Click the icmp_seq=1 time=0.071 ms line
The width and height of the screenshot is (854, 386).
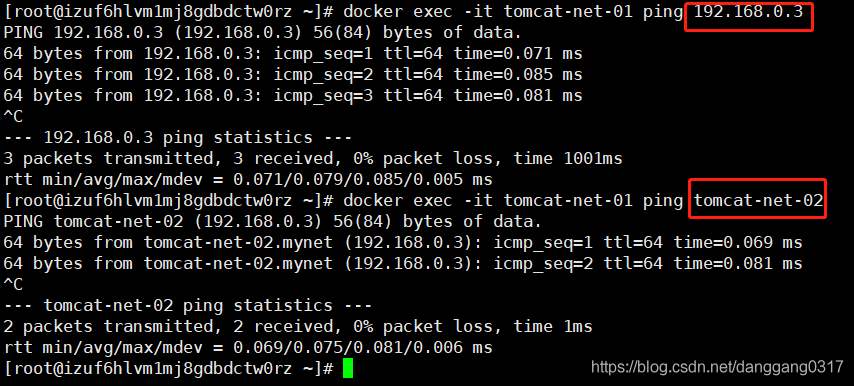(292, 54)
